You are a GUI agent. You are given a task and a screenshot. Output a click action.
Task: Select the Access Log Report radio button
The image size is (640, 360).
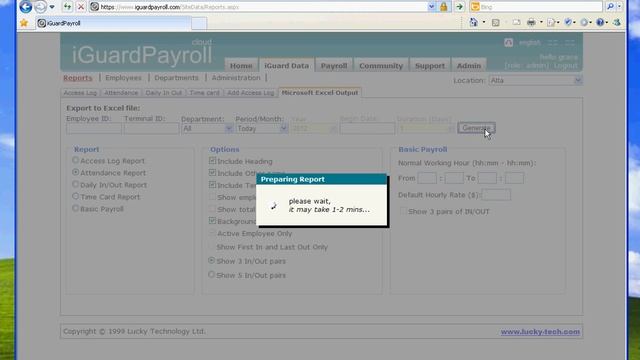[x=76, y=160]
